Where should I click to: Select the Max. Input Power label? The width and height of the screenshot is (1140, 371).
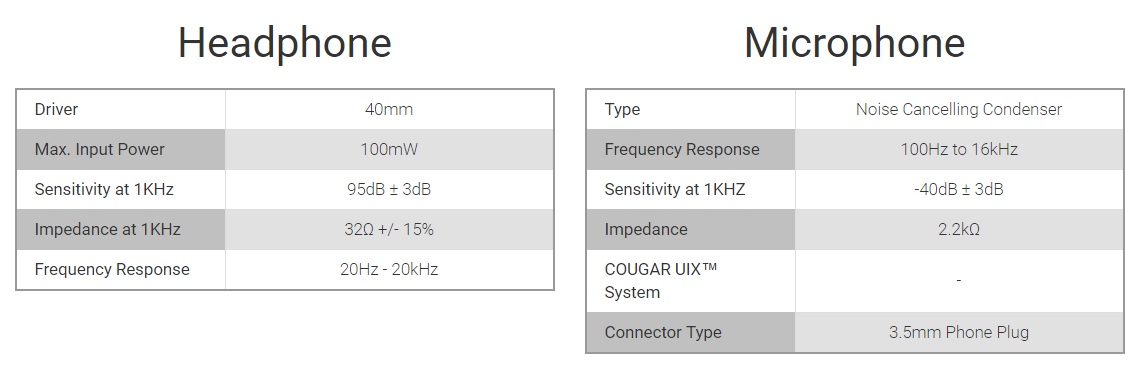100,149
